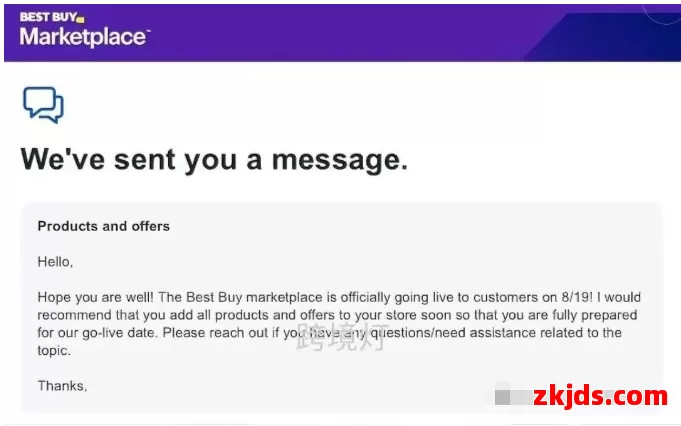681x426 pixels.
Task: Click the blue chat bubbles icon
Action: [x=43, y=105]
